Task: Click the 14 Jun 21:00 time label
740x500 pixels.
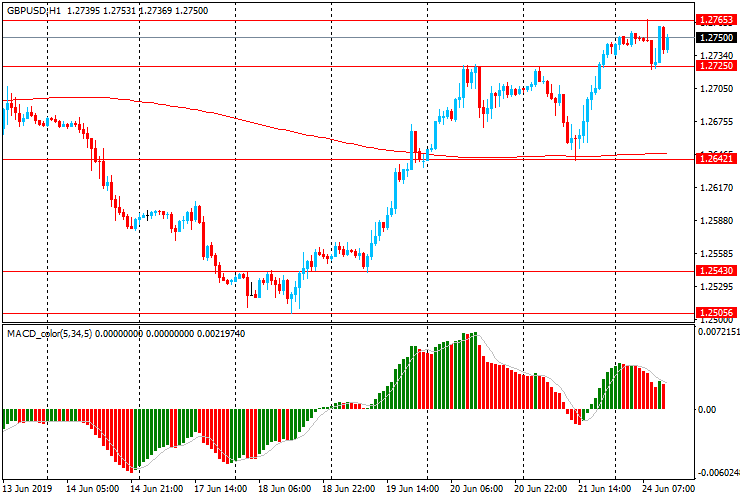Action: click(x=157, y=488)
